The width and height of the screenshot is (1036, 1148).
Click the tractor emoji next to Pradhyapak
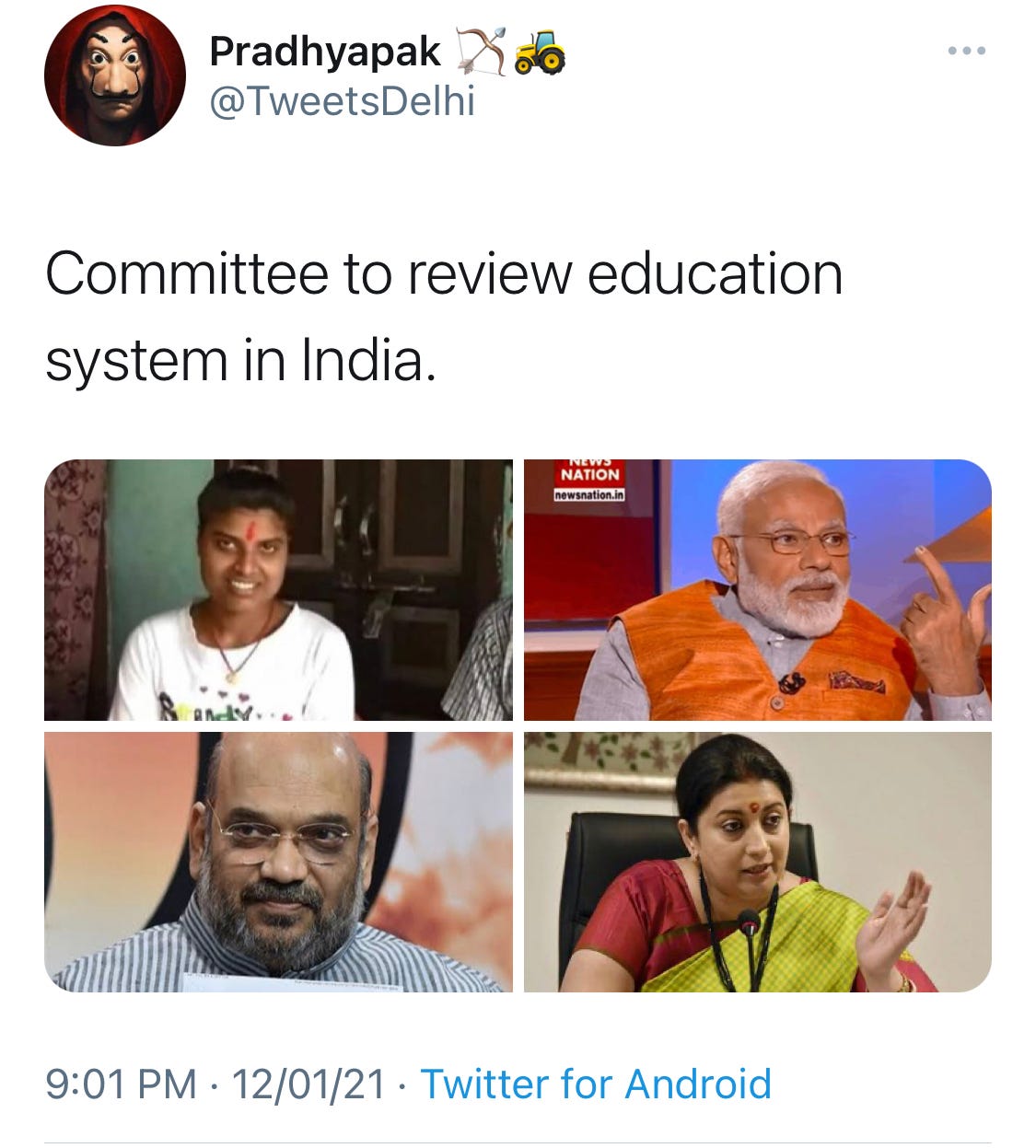point(540,52)
